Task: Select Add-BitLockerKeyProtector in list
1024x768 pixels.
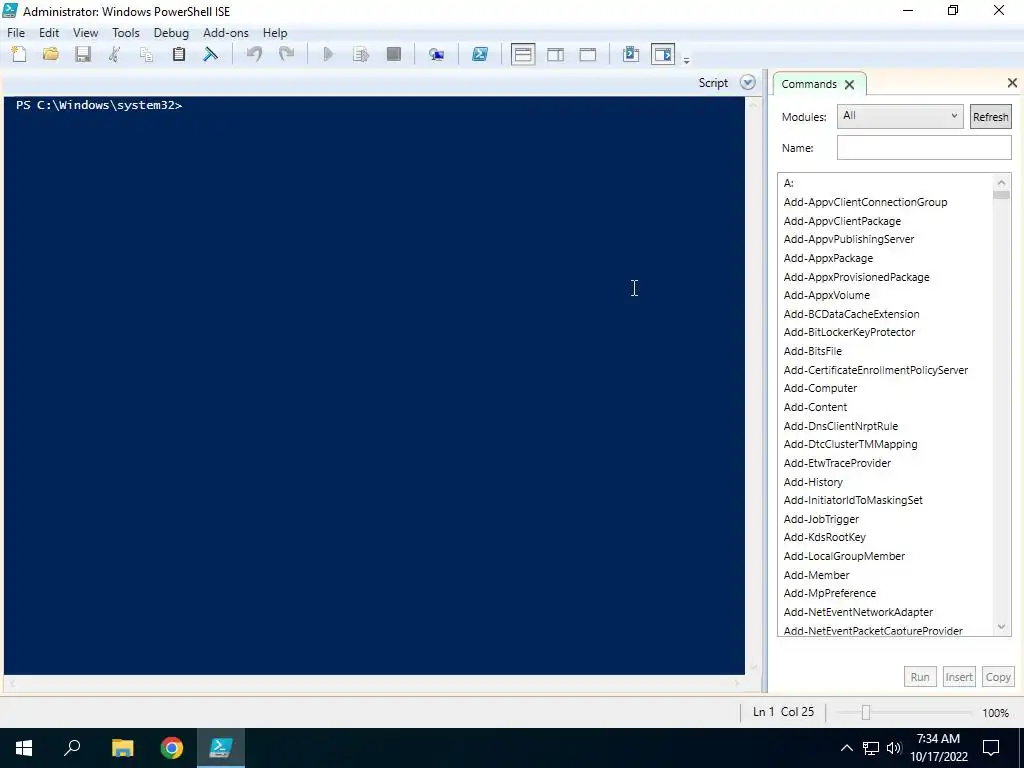Action: point(849,332)
